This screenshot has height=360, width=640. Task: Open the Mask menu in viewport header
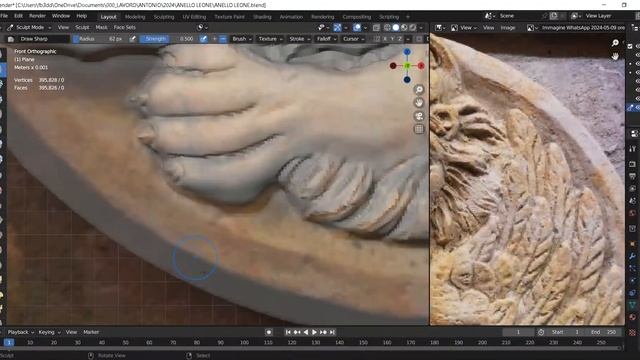tap(101, 27)
